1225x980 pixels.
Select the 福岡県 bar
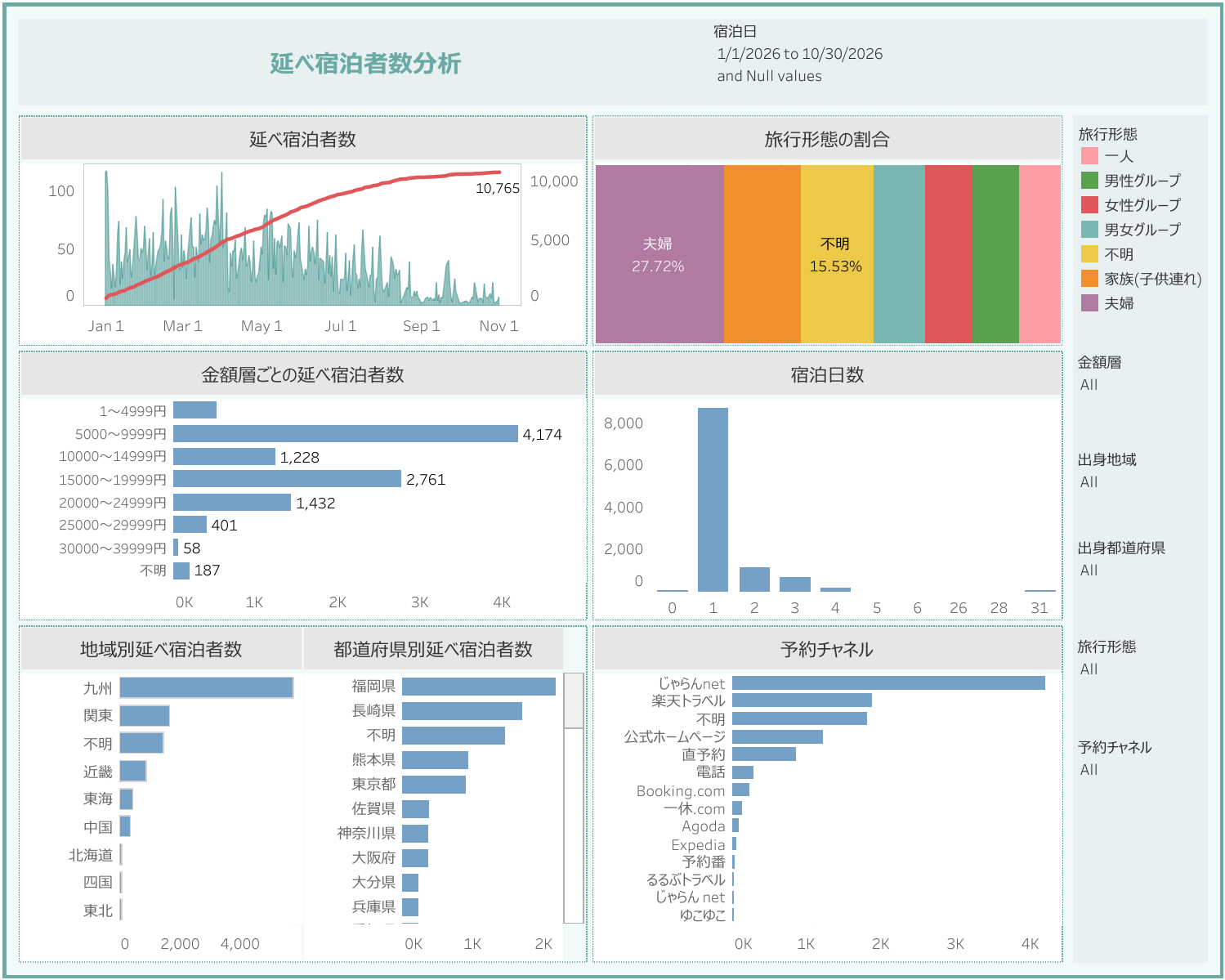(479, 687)
